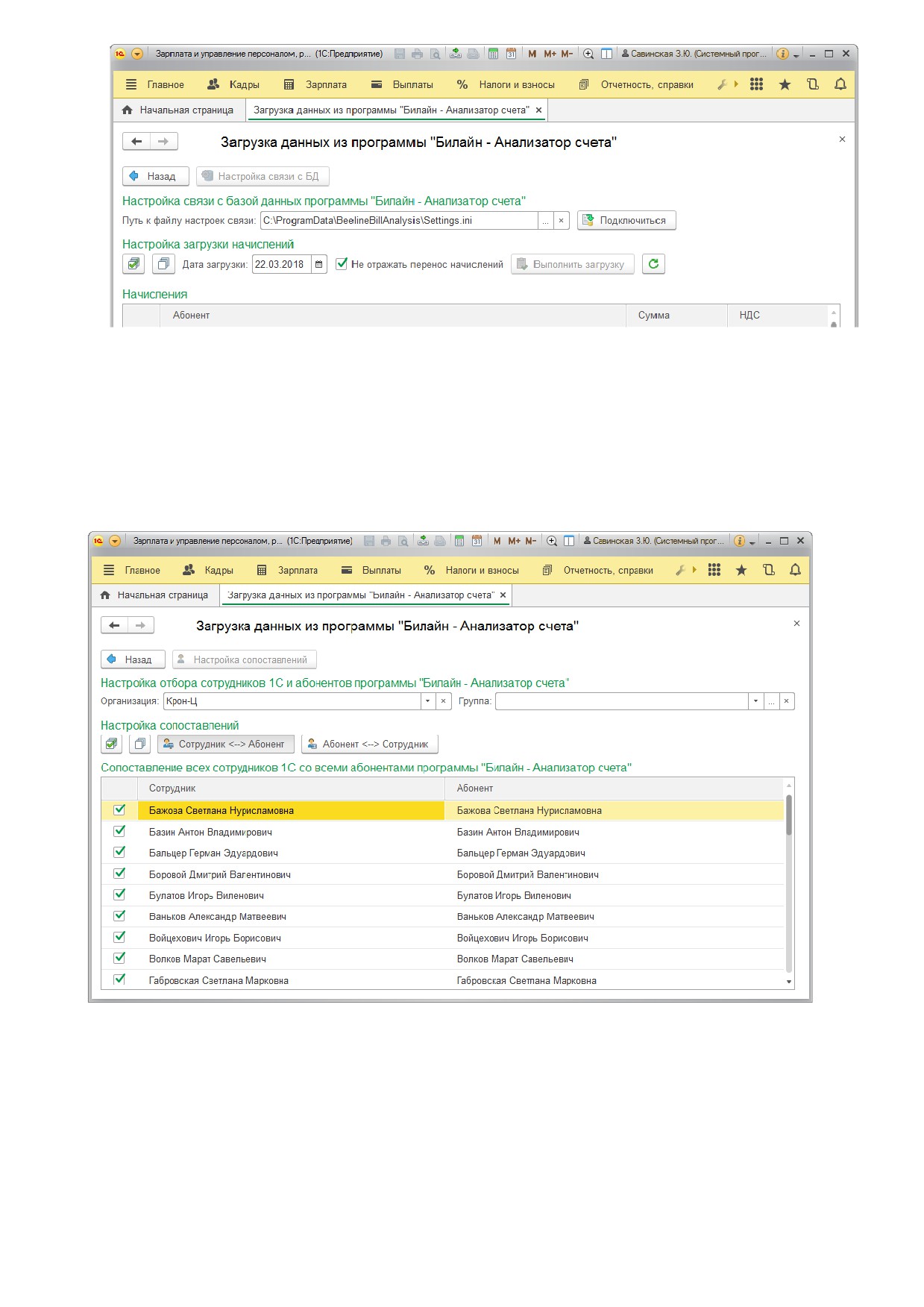Uncheck Базин Антон Владимирович row
The height and width of the screenshot is (1307, 924).
pyautogui.click(x=119, y=831)
